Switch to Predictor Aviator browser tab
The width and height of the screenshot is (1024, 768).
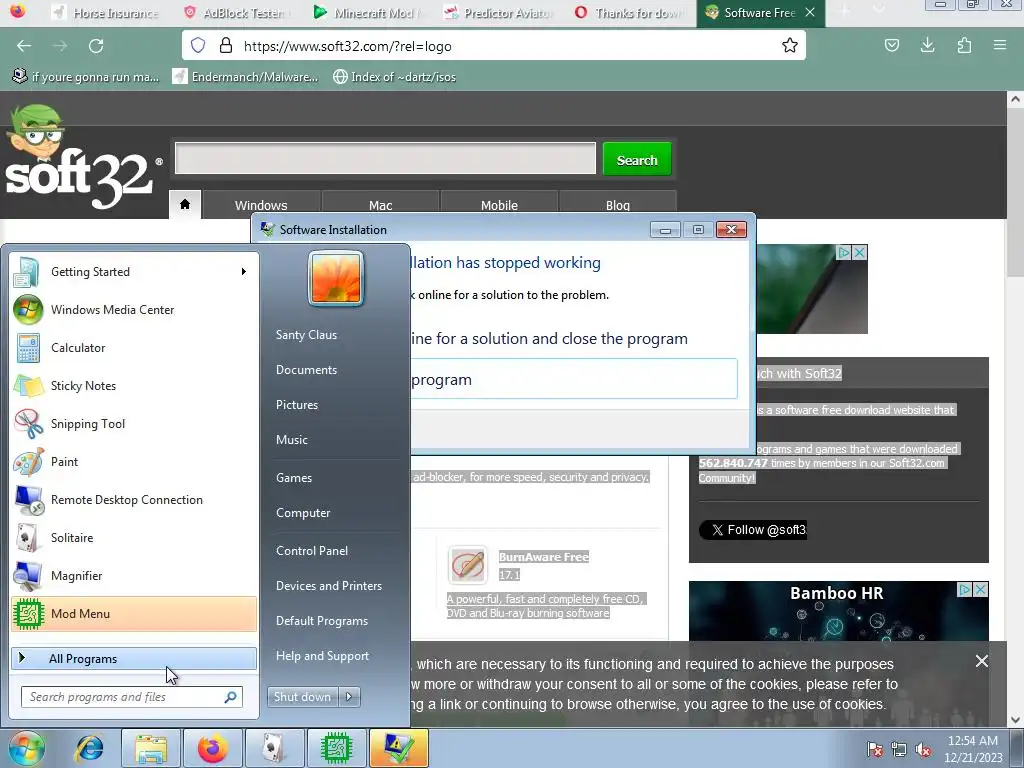pyautogui.click(x=498, y=12)
